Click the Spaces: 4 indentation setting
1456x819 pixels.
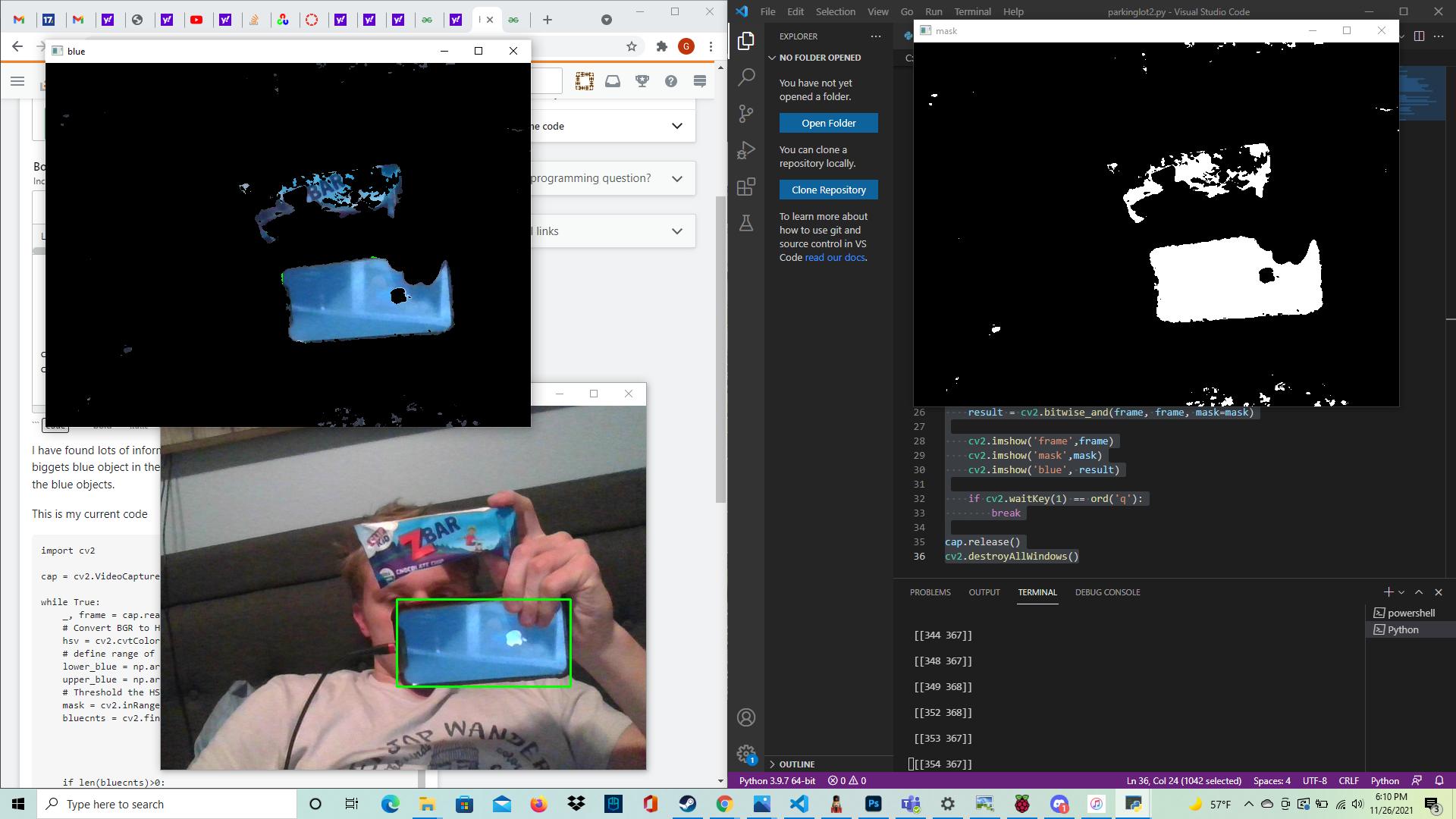[x=1272, y=780]
